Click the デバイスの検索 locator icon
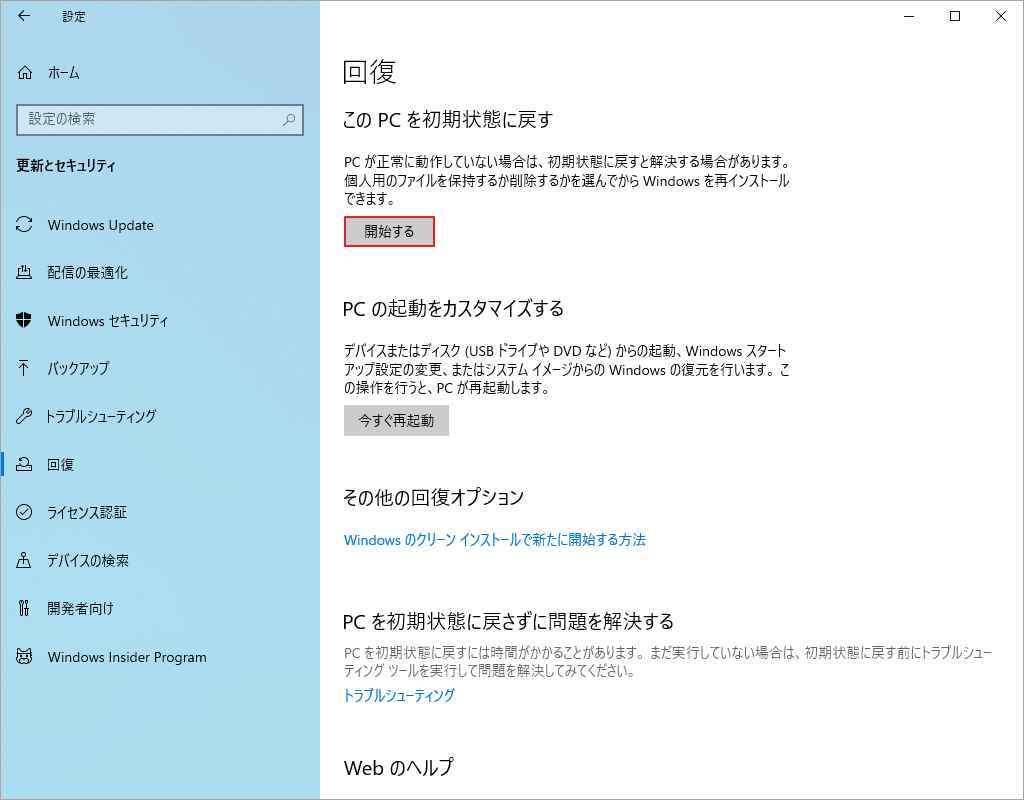Screen dimensions: 1024x800 click(26, 561)
